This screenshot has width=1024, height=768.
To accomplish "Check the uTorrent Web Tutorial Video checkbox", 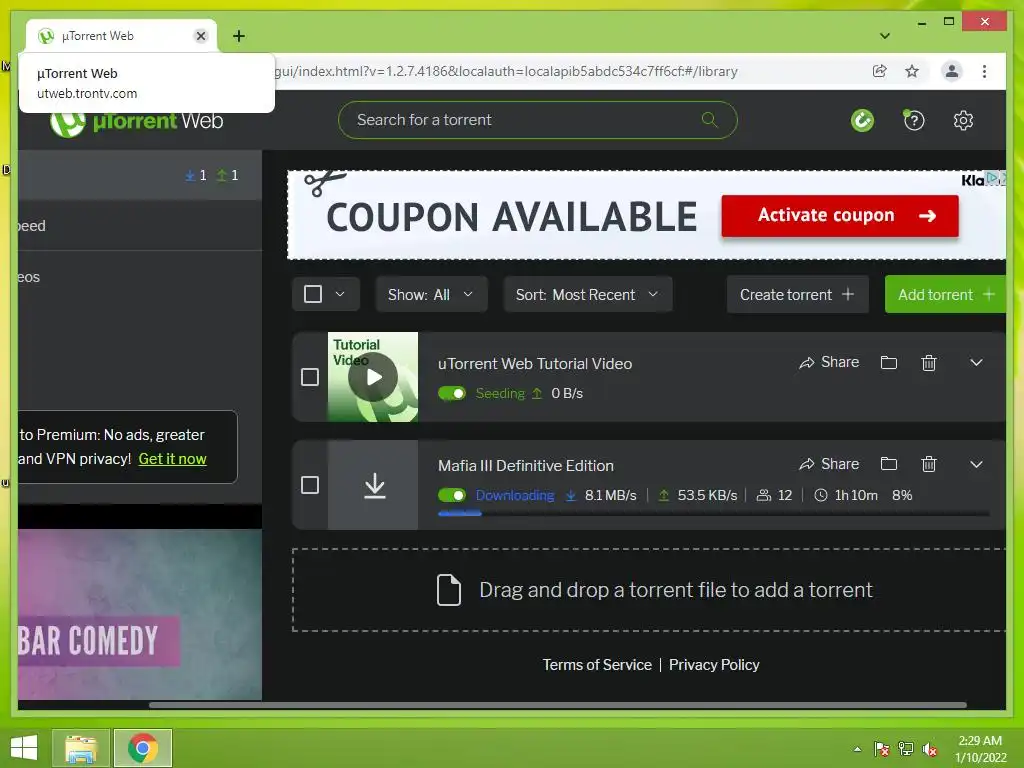I will pos(310,377).
